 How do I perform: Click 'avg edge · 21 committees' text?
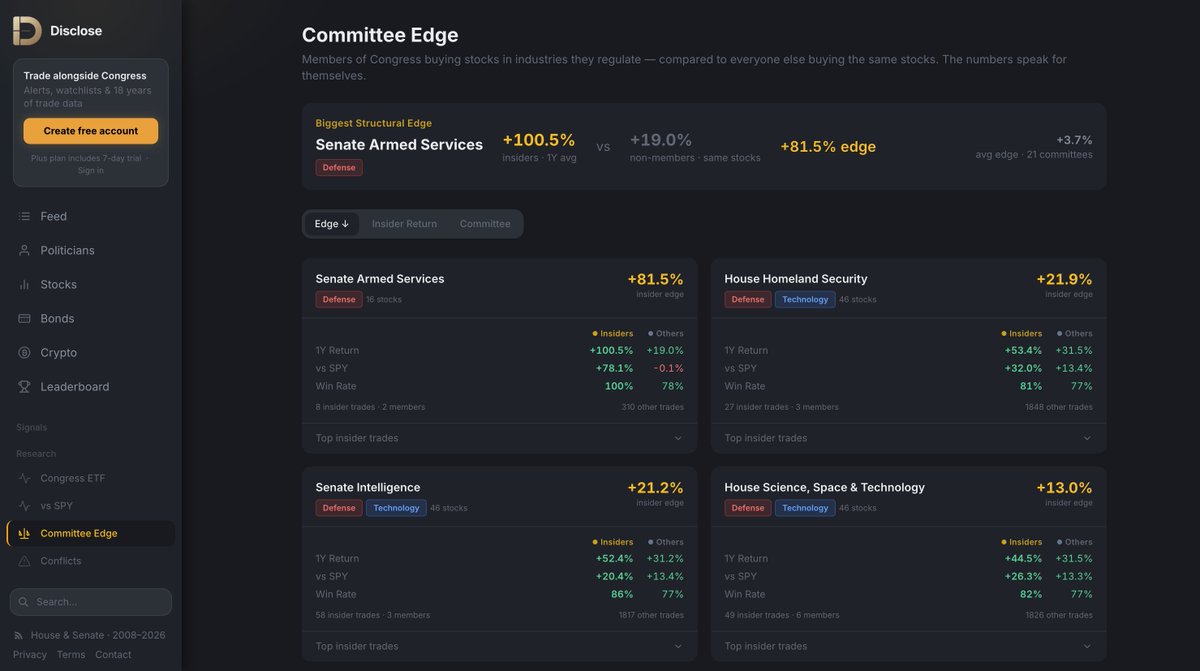[1034, 155]
